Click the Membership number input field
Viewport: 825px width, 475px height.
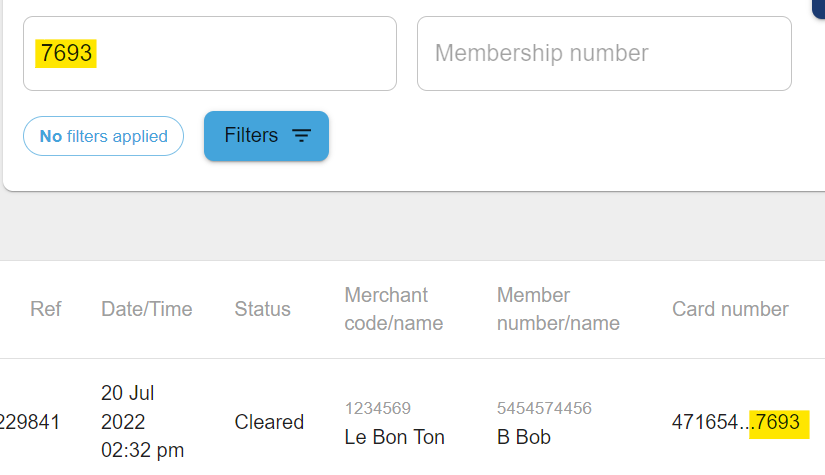604,54
